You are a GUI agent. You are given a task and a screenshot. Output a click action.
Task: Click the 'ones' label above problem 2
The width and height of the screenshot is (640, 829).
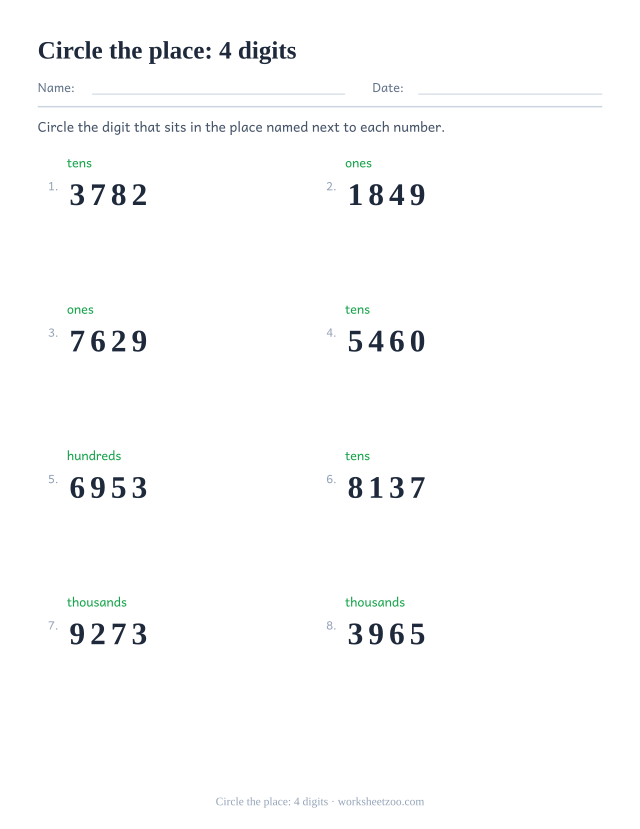358,163
